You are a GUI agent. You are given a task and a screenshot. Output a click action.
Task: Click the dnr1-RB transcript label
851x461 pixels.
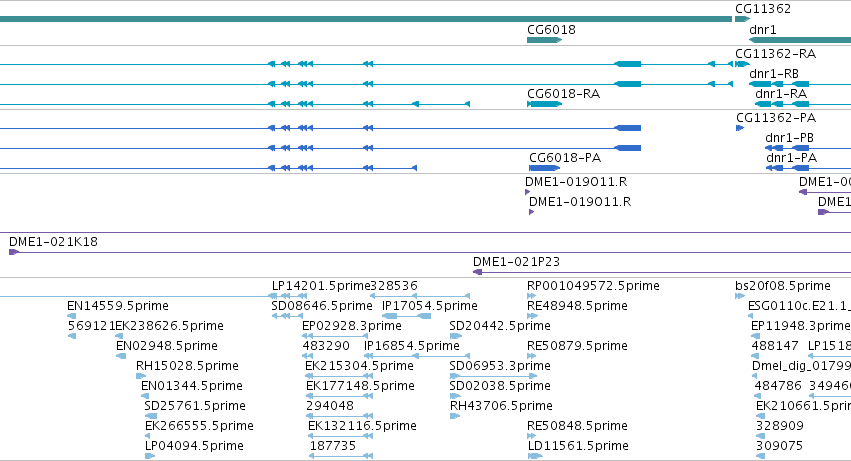click(773, 73)
